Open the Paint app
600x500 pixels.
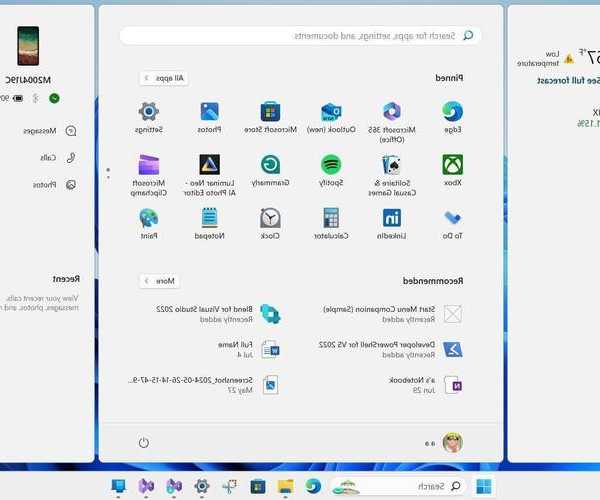point(149,223)
